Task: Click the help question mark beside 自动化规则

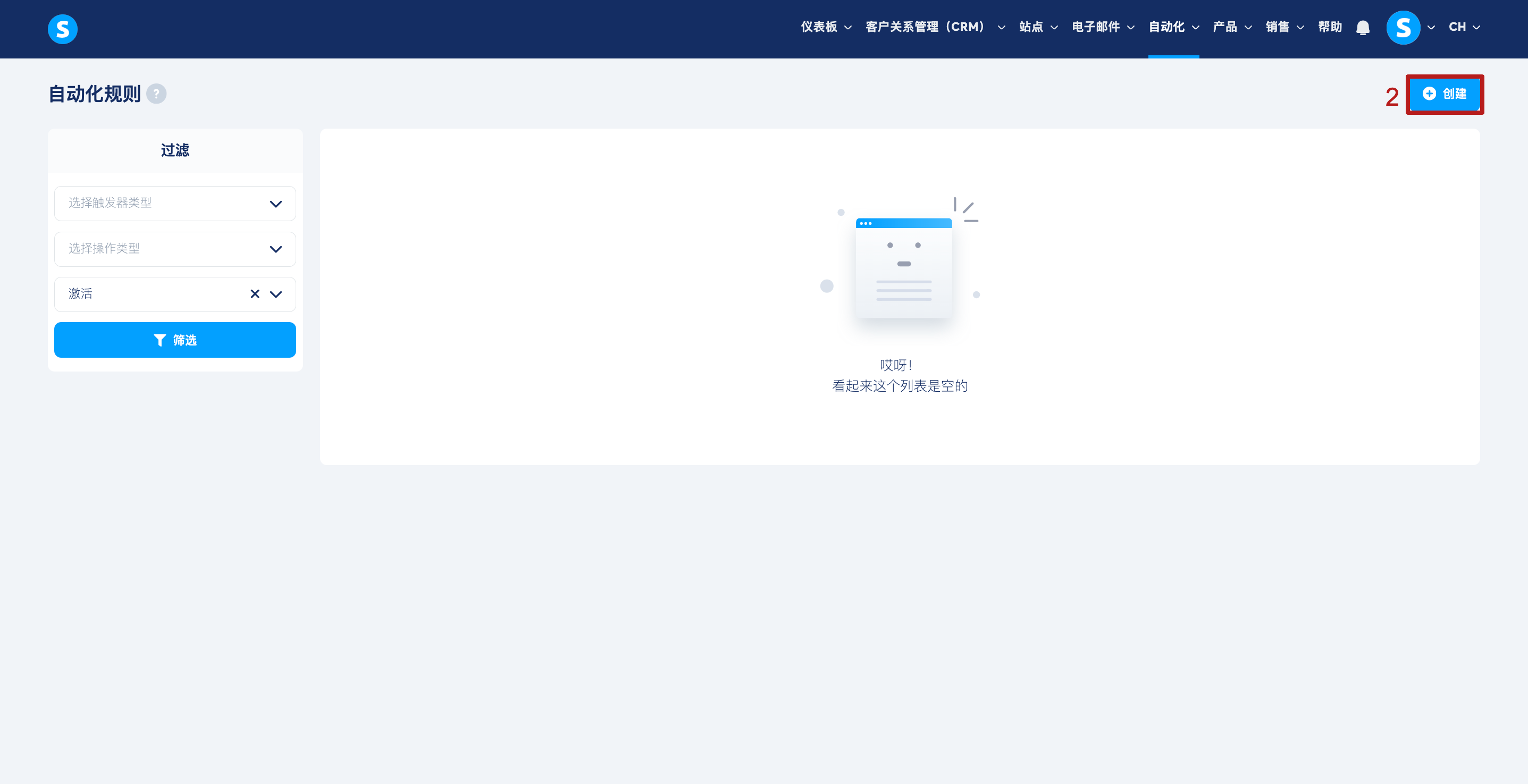Action: pyautogui.click(x=156, y=94)
